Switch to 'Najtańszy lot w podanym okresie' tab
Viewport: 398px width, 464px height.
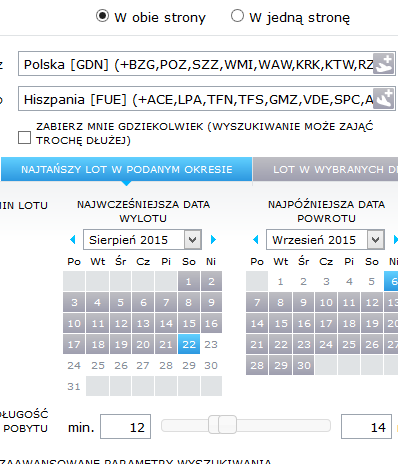click(x=126, y=169)
